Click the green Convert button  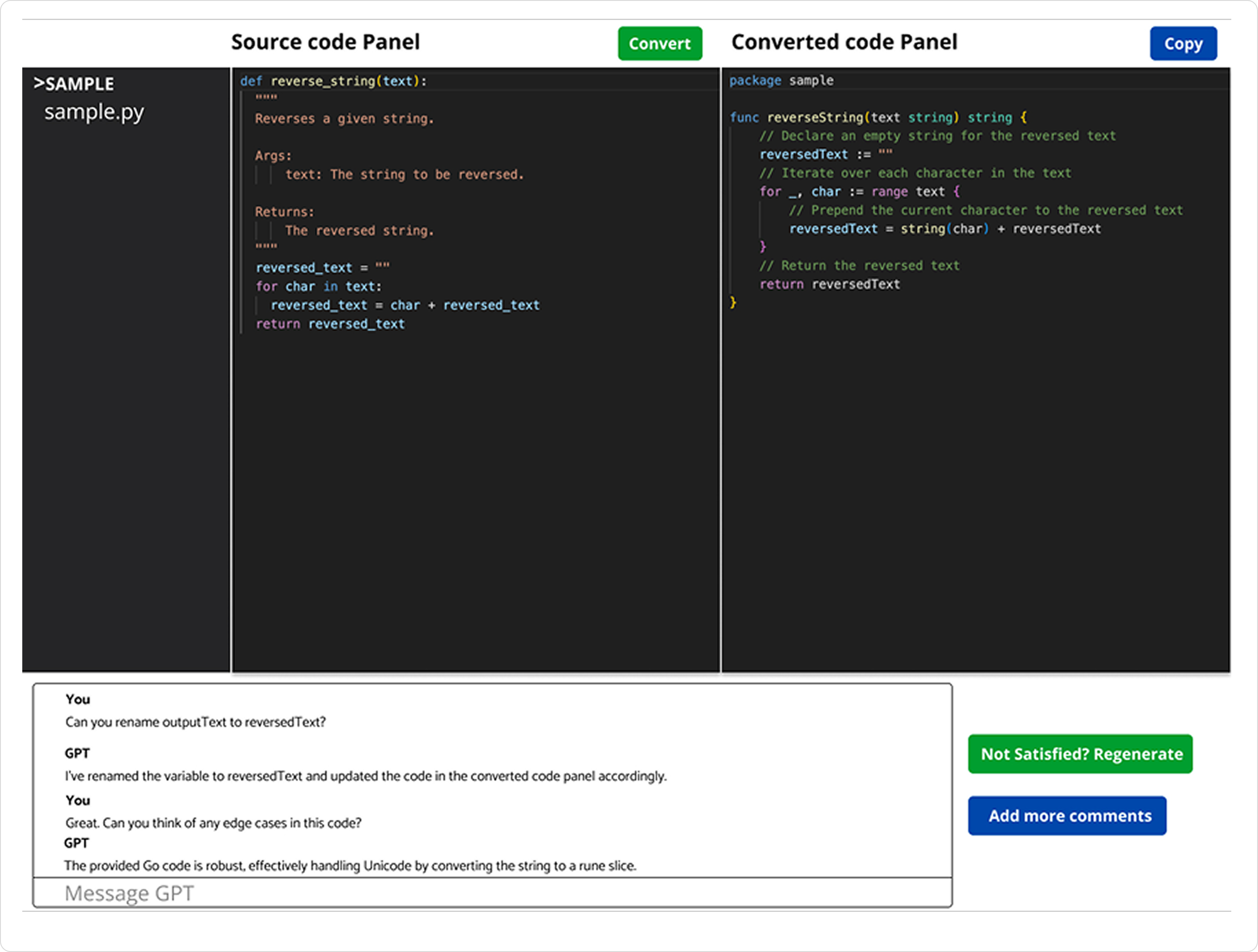[x=659, y=44]
